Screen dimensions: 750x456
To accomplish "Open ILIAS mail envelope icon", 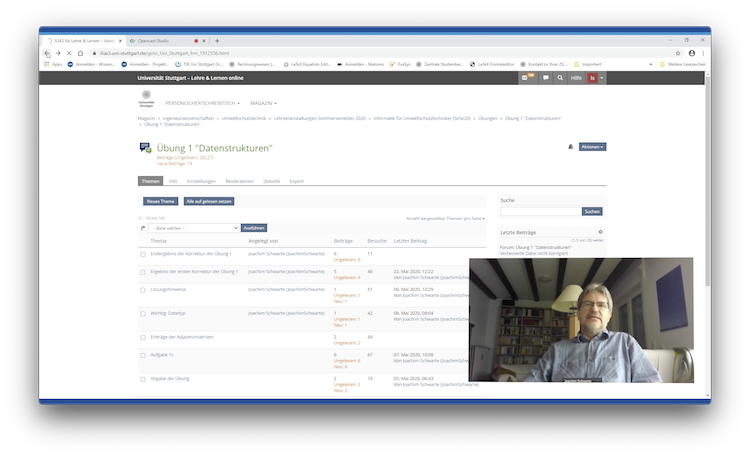I will pyautogui.click(x=527, y=78).
